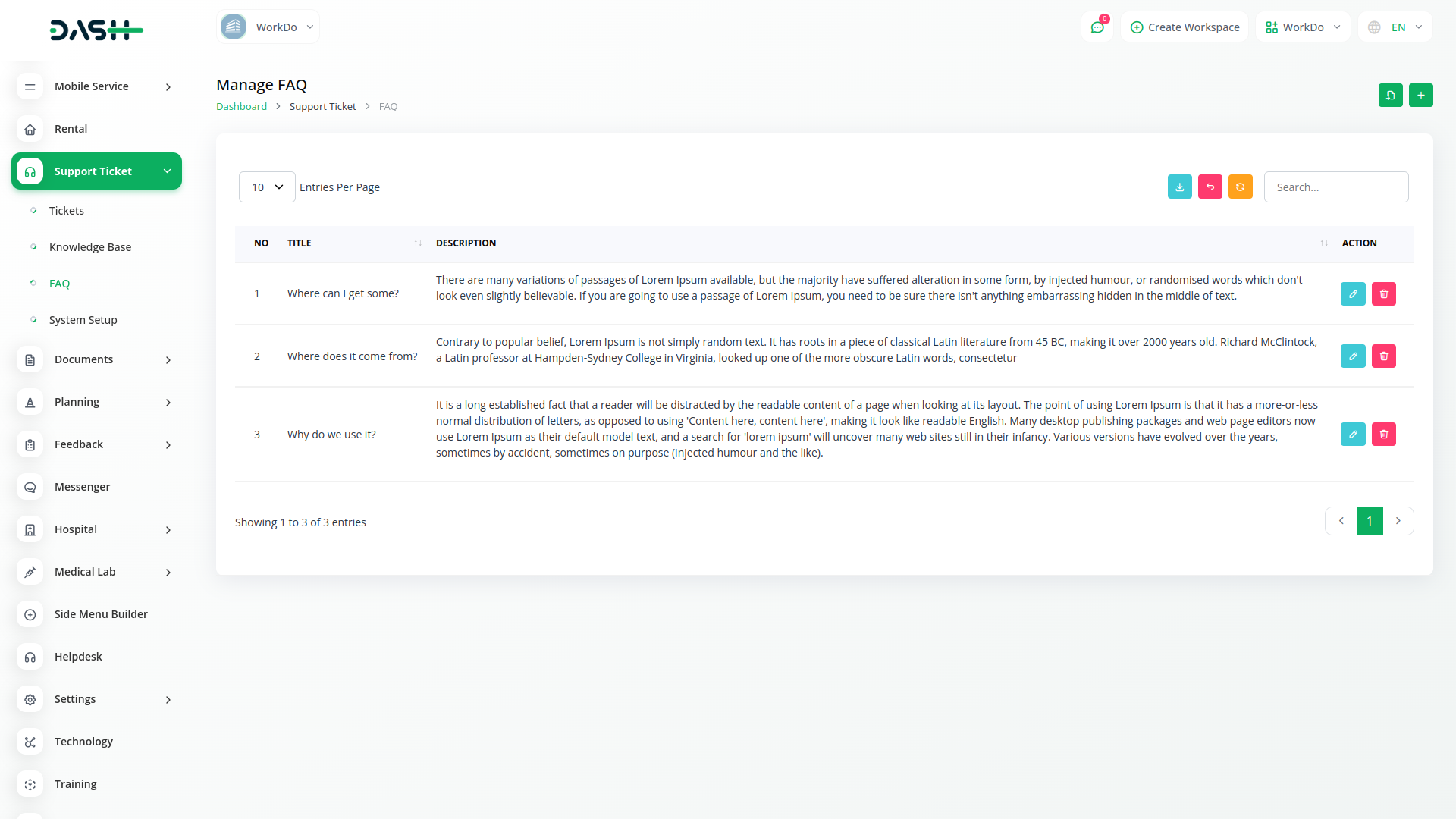Edit the 'Where can I get some?' FAQ
Image resolution: width=1456 pixels, height=819 pixels.
point(1352,294)
